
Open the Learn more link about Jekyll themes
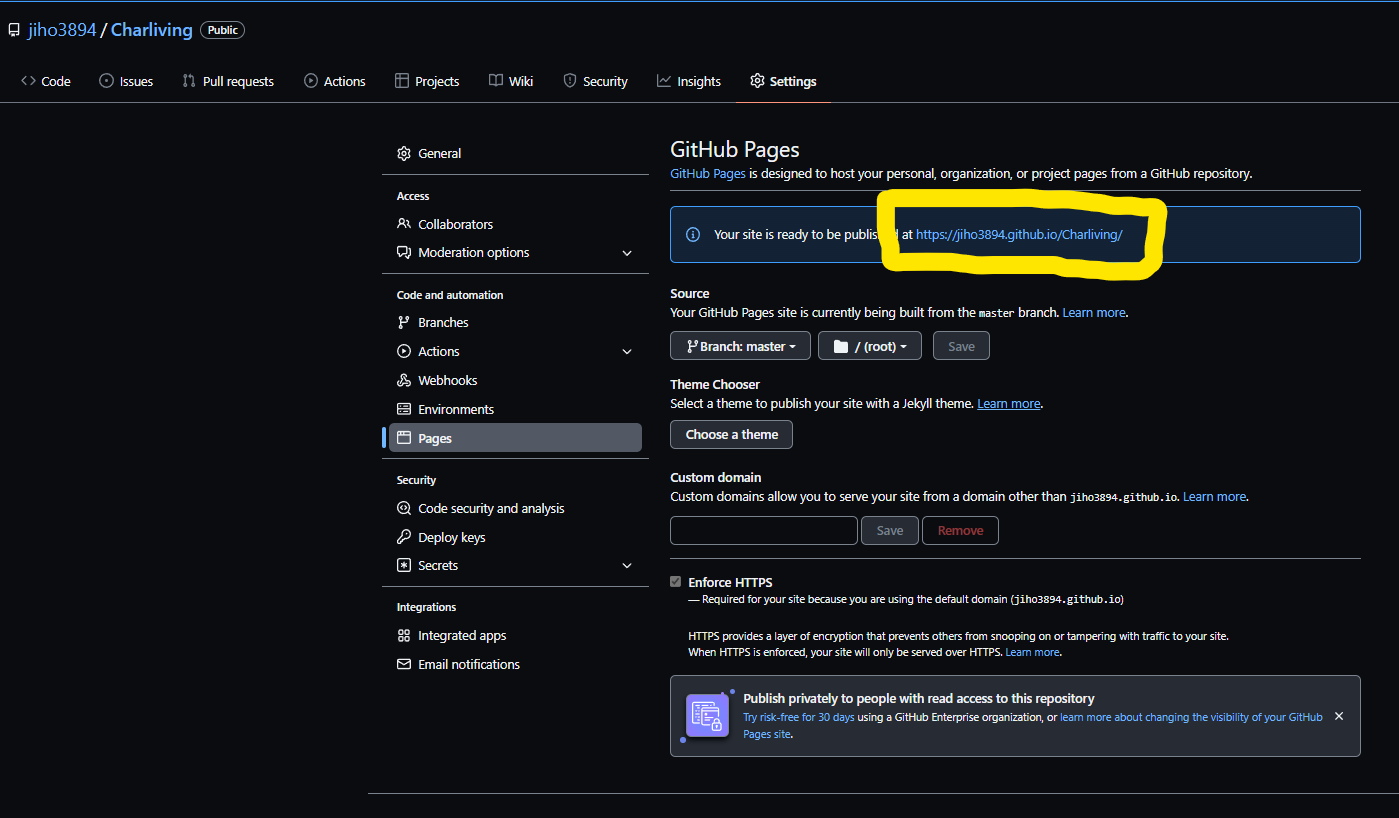pos(1009,404)
